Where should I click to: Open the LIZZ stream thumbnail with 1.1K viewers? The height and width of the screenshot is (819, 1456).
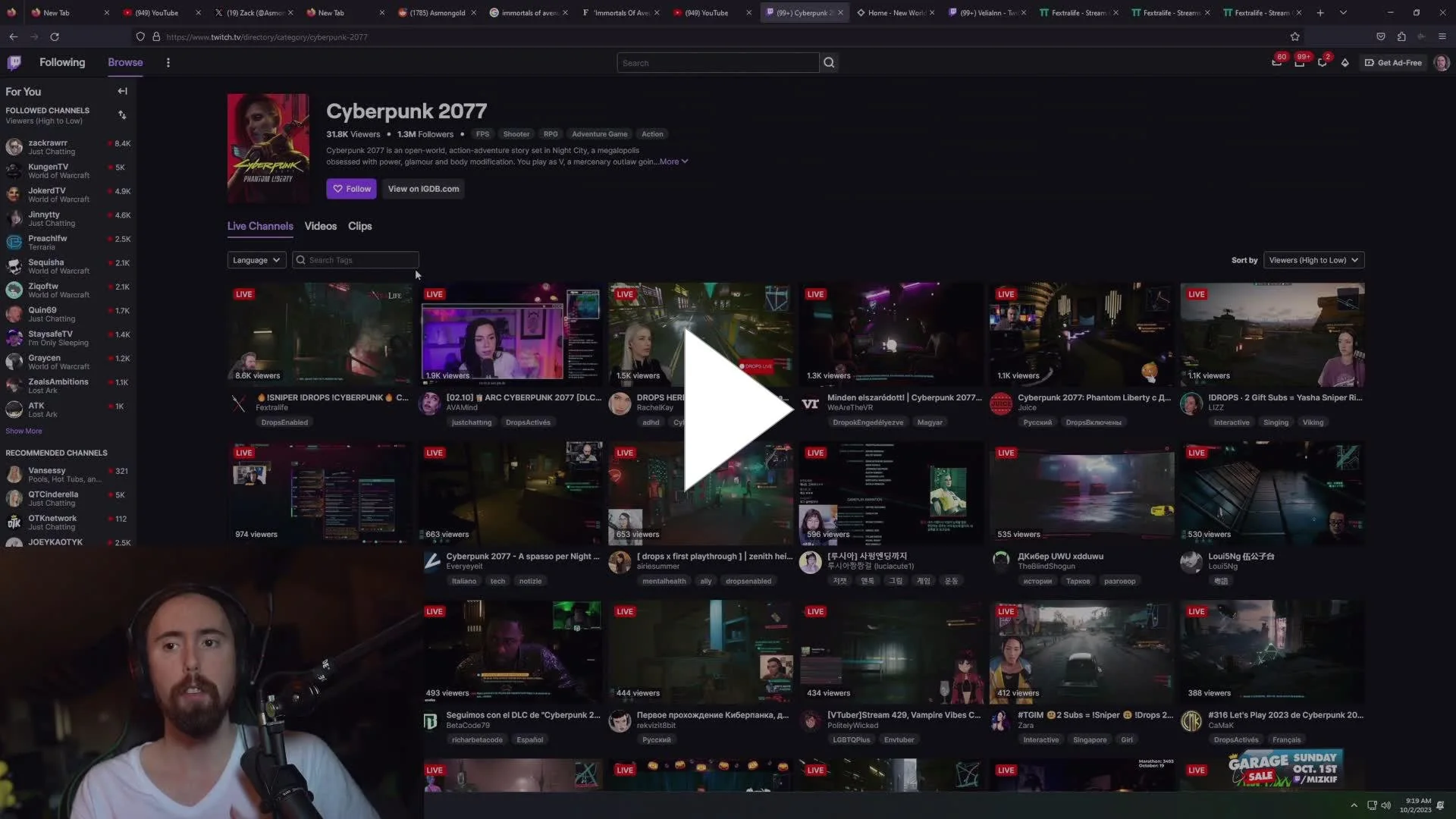click(x=1272, y=334)
